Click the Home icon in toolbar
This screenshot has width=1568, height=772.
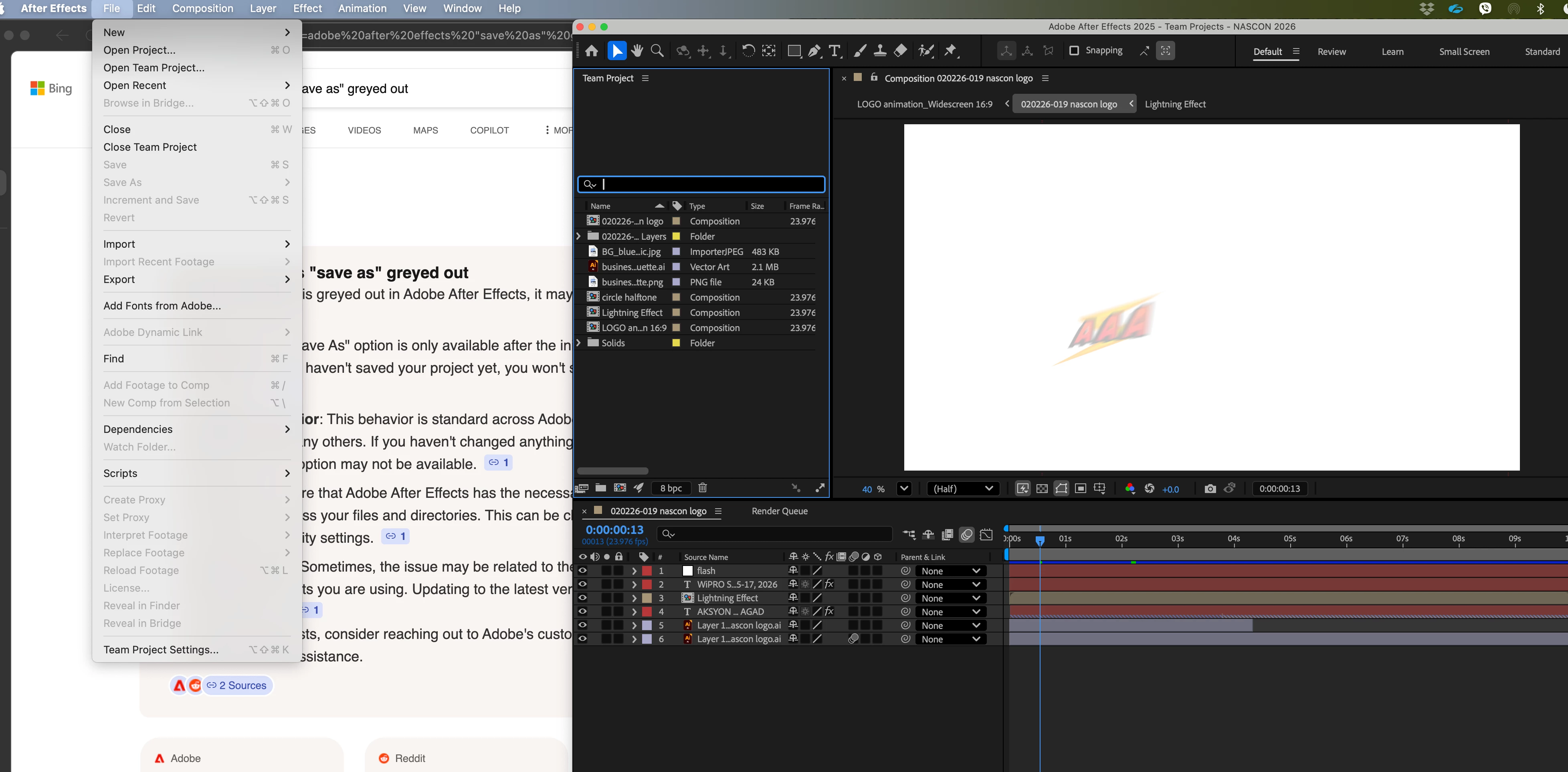click(592, 51)
